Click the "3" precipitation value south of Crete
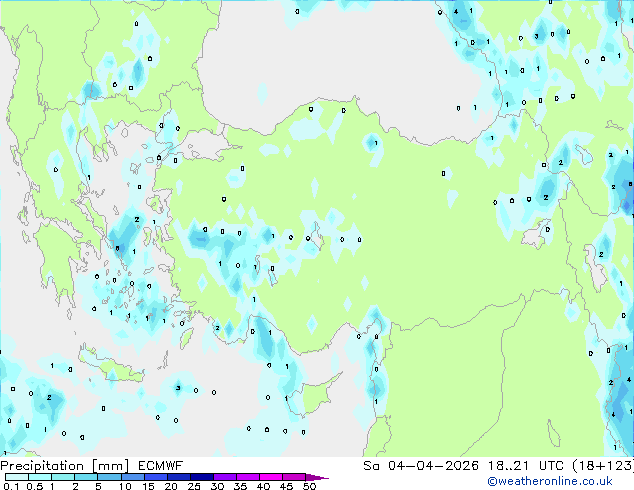The height and width of the screenshot is (490, 634). (x=178, y=388)
